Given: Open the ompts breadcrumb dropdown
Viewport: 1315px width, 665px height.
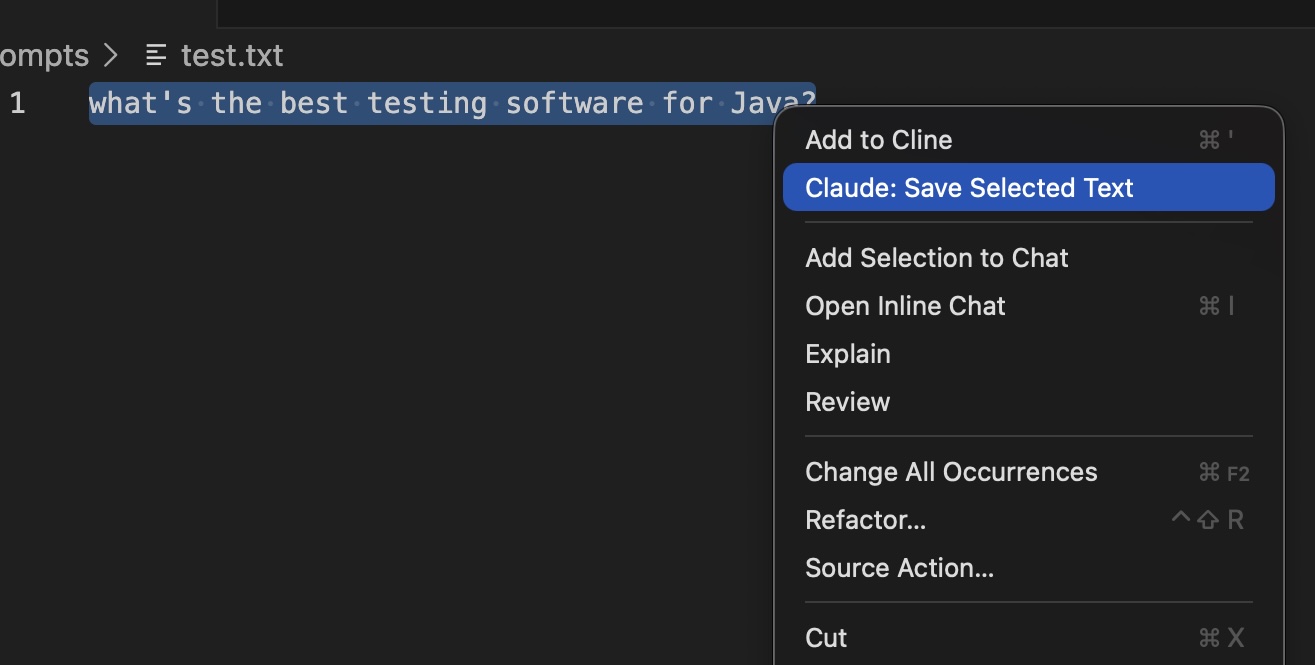Looking at the screenshot, I should [x=44, y=56].
